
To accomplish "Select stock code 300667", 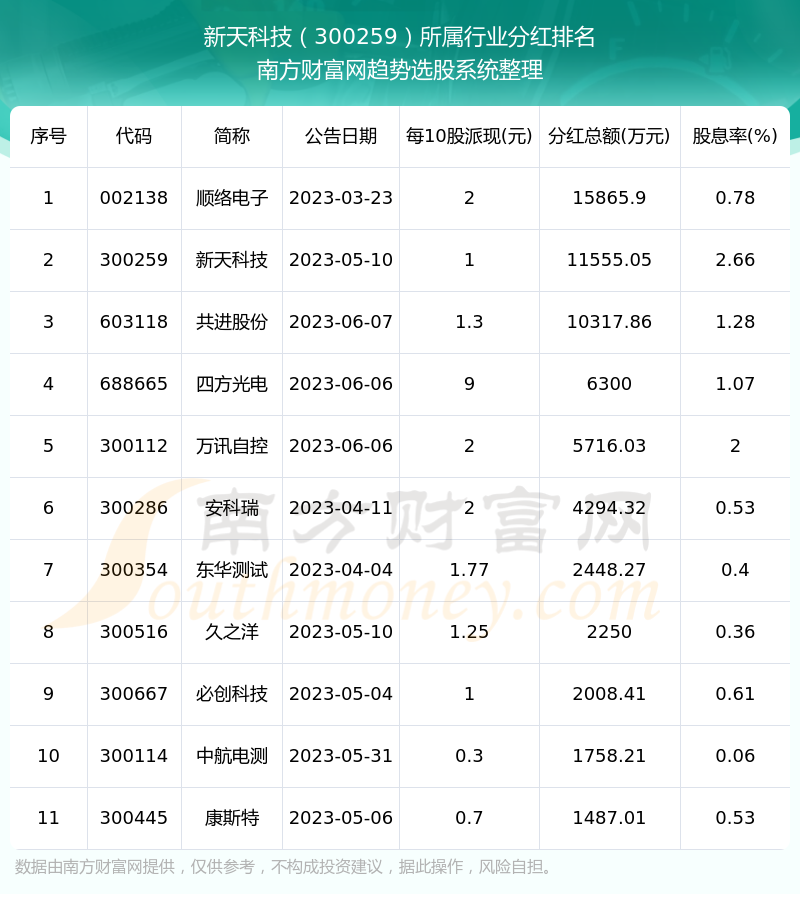I will point(134,693).
